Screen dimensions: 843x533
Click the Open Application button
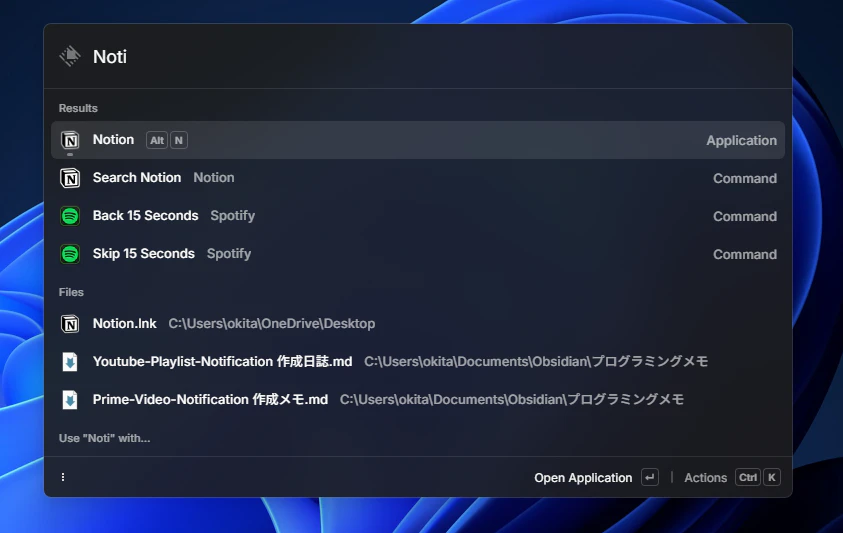(x=596, y=477)
